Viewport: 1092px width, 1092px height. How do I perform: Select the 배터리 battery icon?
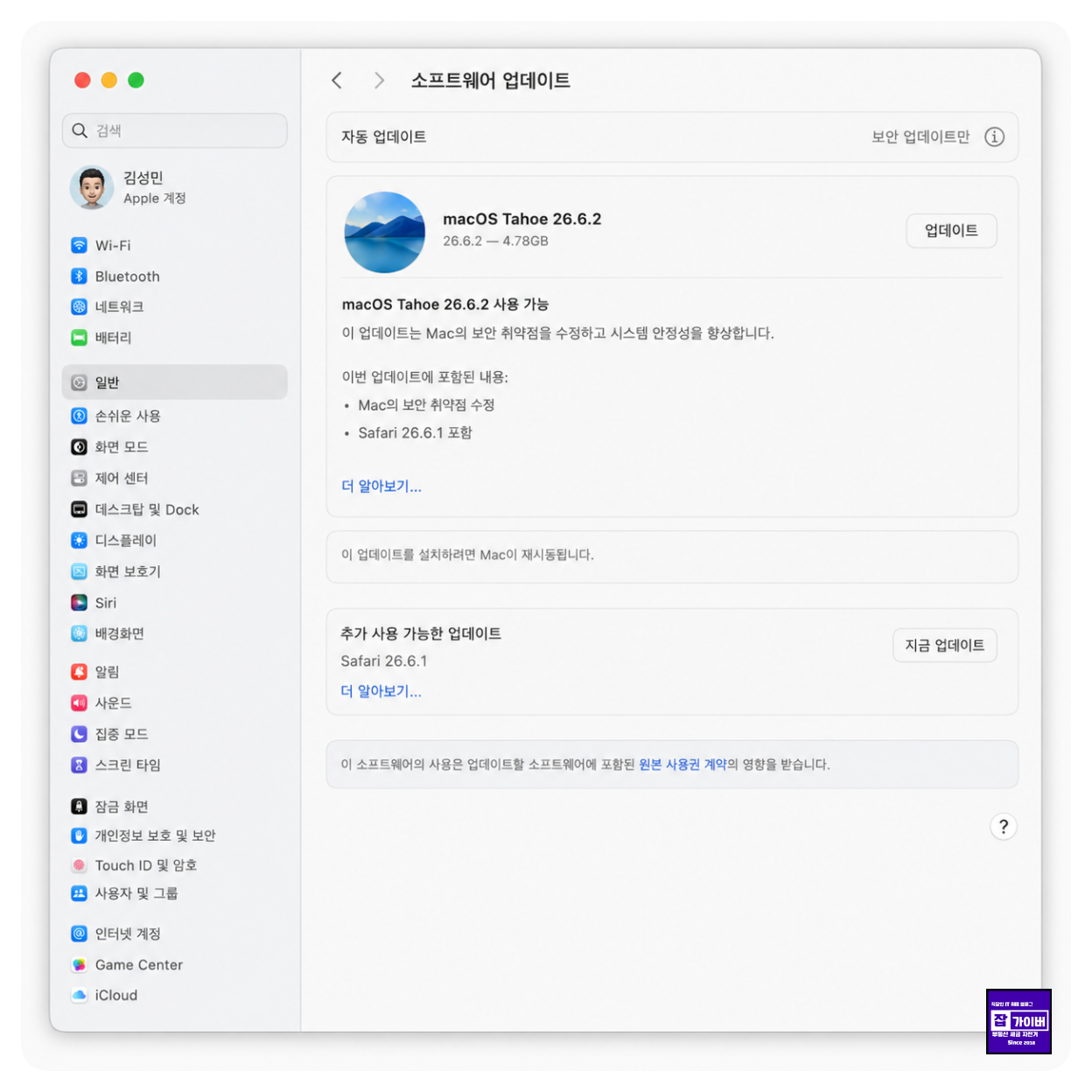[x=79, y=338]
